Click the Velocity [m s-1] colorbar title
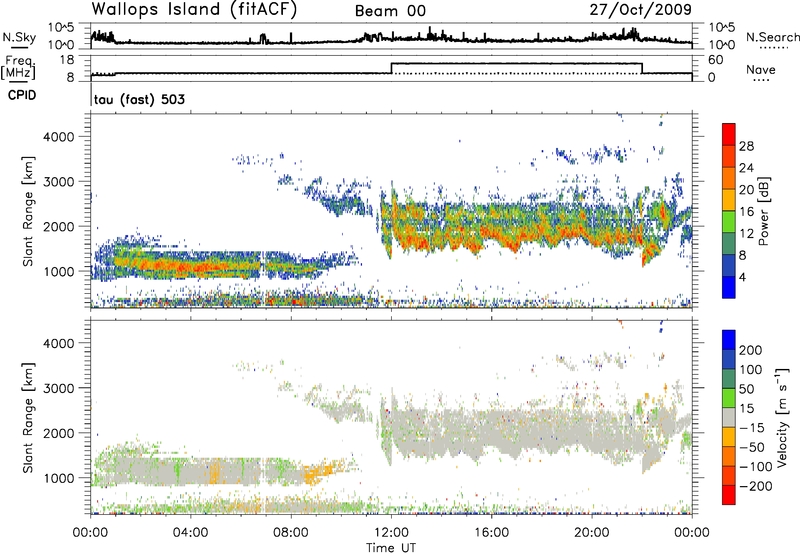The width and height of the screenshot is (800, 554). (x=783, y=417)
